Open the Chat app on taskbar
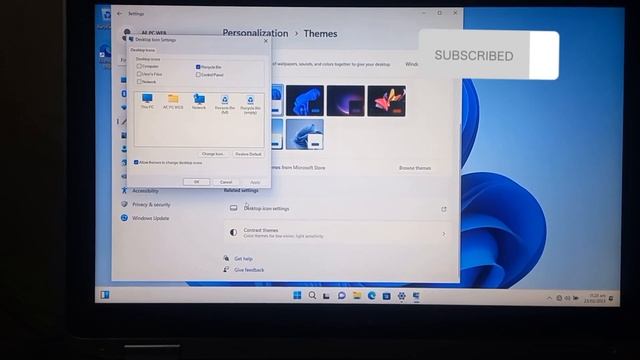 tap(341, 296)
